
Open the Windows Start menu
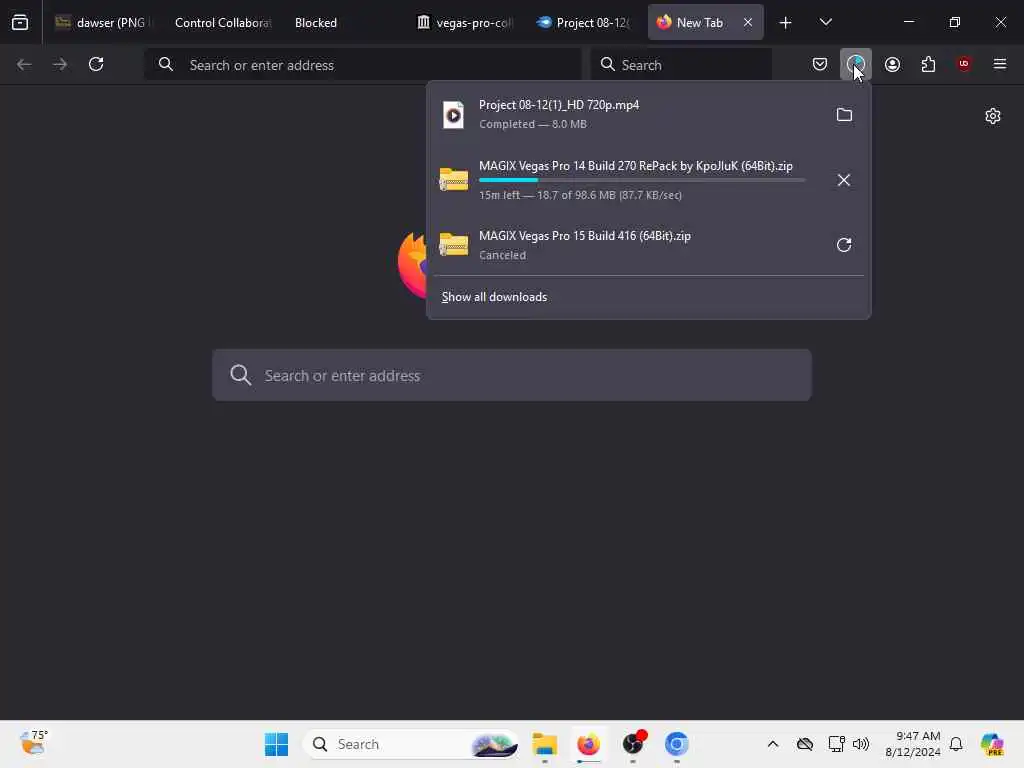click(276, 744)
